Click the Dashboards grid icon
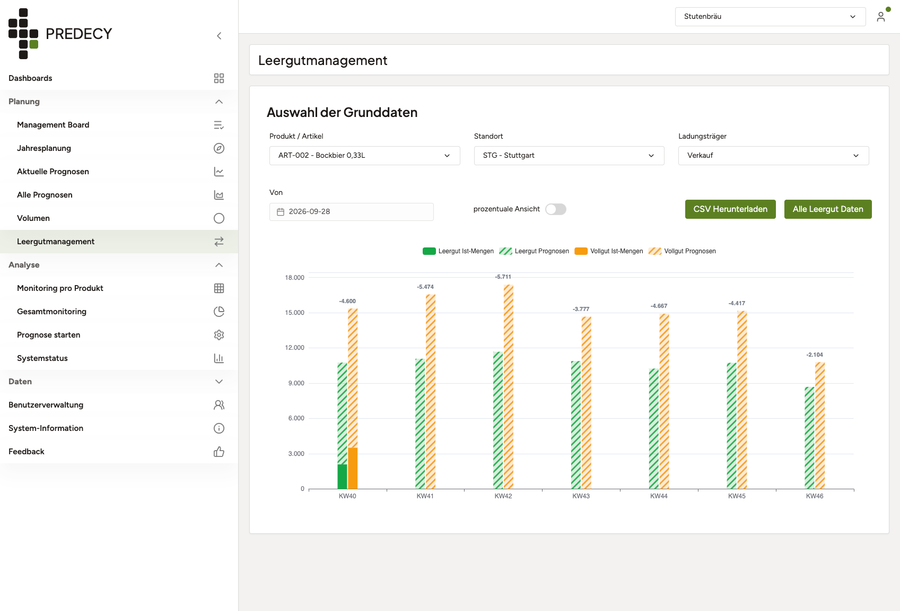Image resolution: width=900 pixels, height=611 pixels. click(219, 78)
